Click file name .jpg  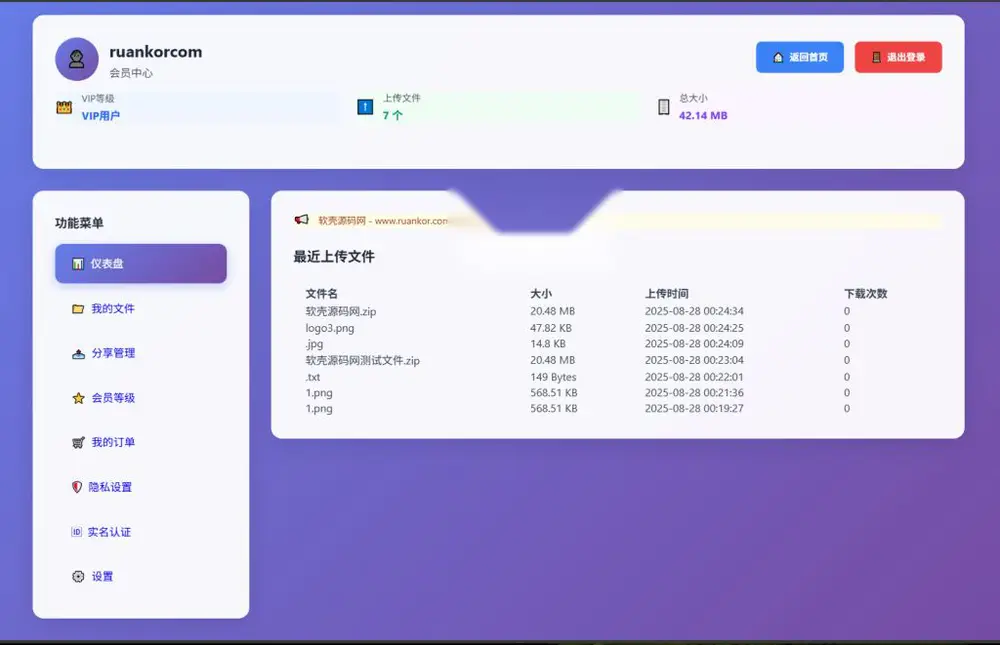click(314, 344)
